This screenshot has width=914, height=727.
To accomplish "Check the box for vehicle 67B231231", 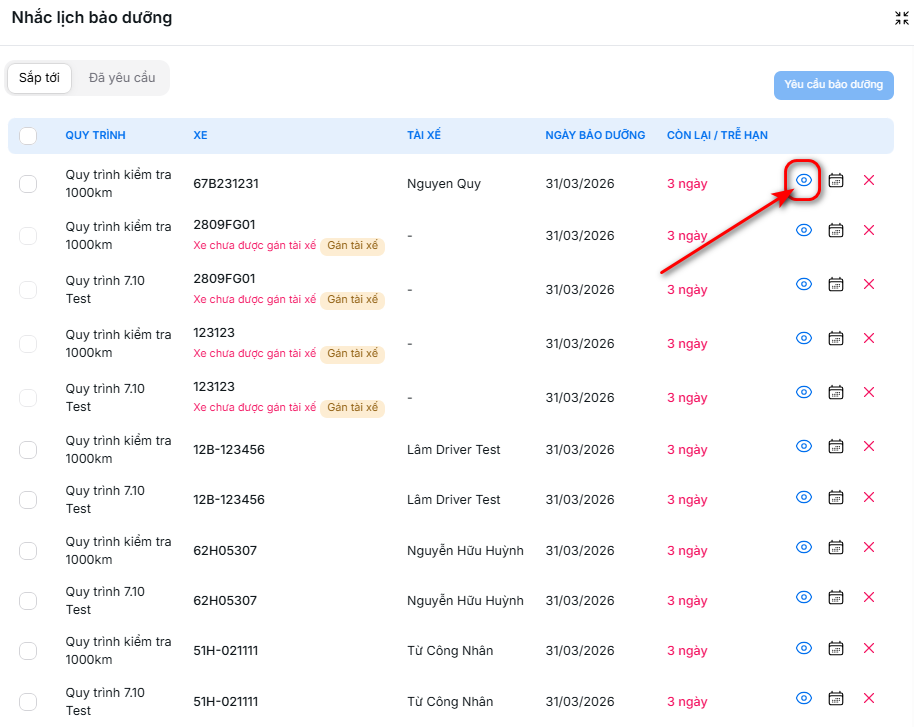I will (x=28, y=183).
